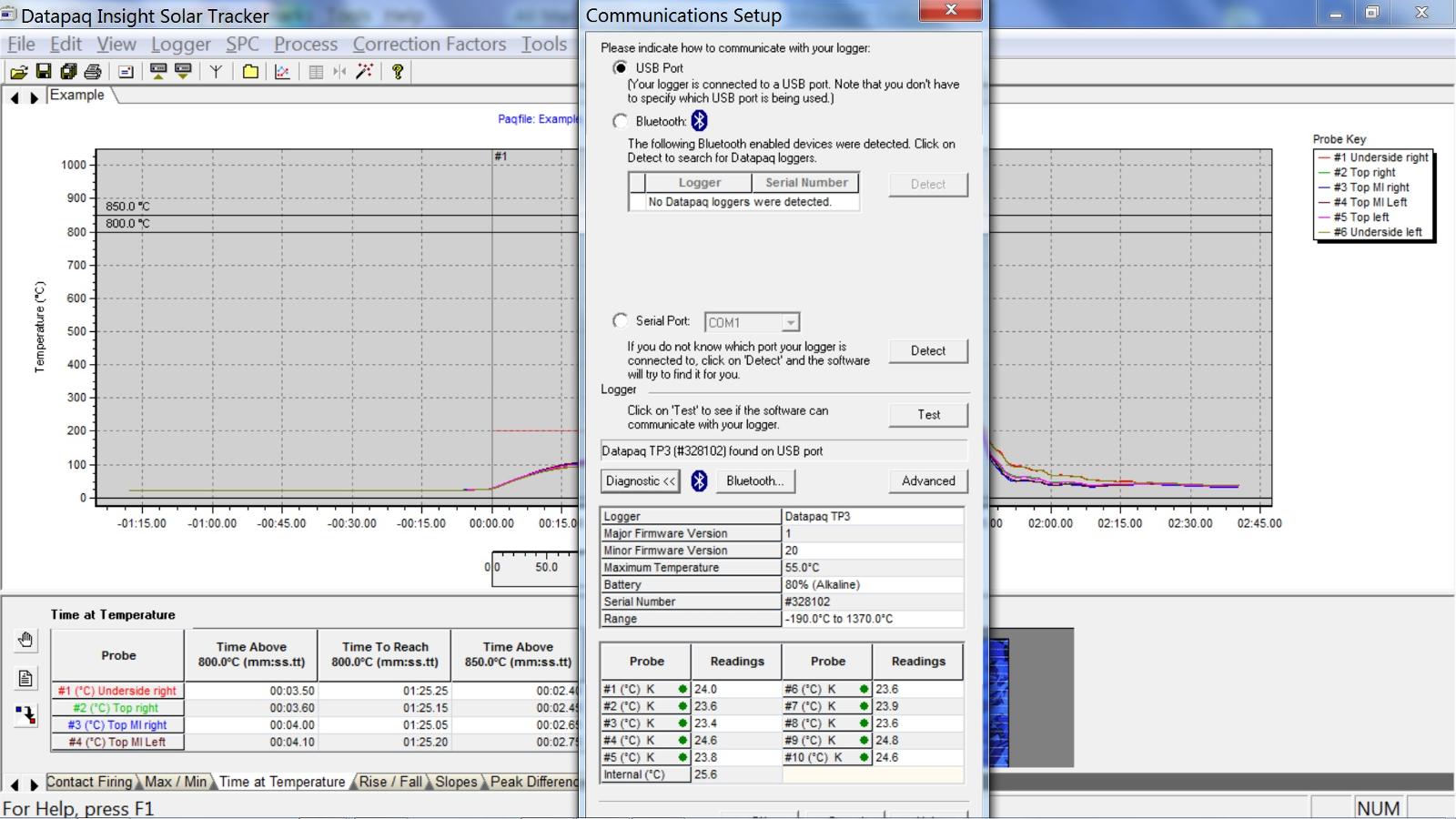Click the Bluetooth icon next to Diagnostic button

coord(699,481)
